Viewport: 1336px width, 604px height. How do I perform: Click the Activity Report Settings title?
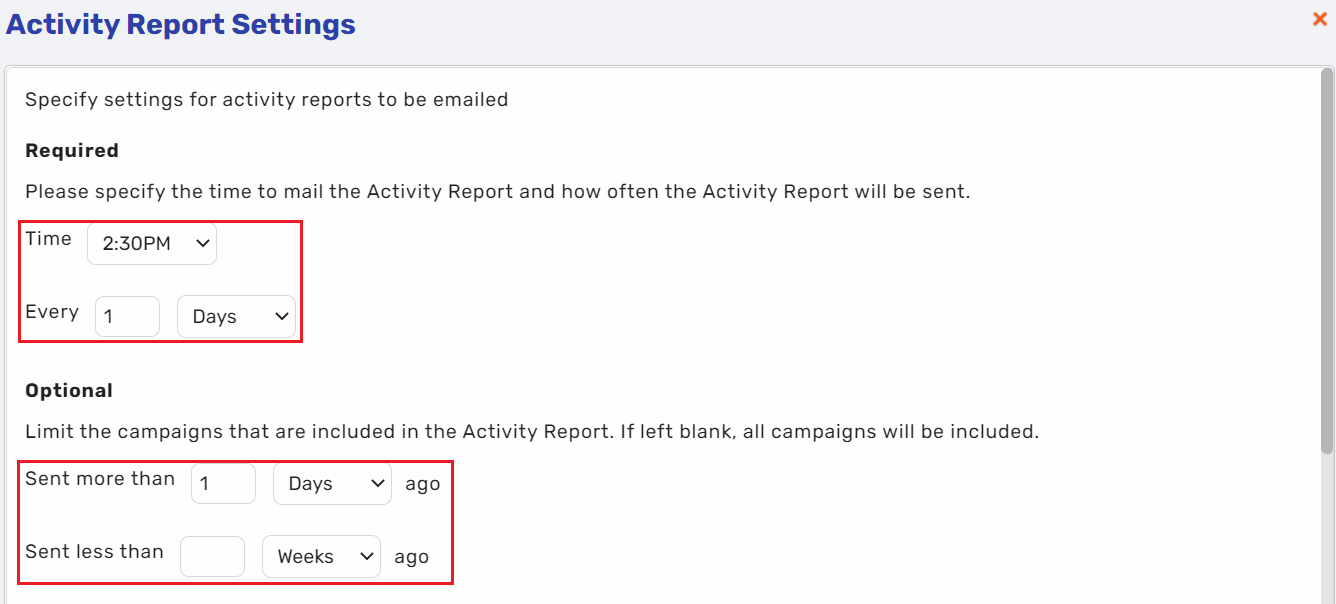[x=181, y=24]
